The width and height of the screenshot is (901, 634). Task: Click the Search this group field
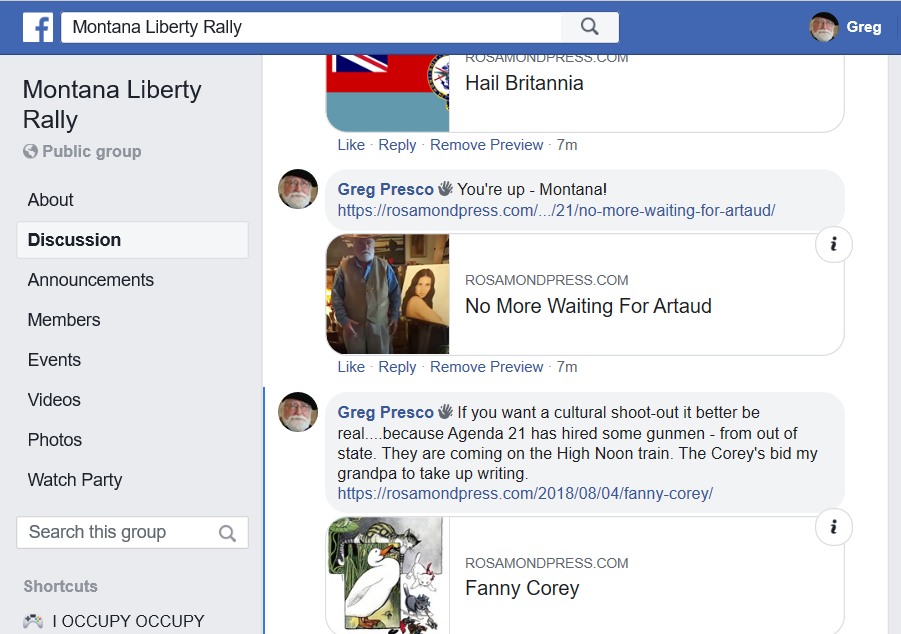[x=132, y=532]
